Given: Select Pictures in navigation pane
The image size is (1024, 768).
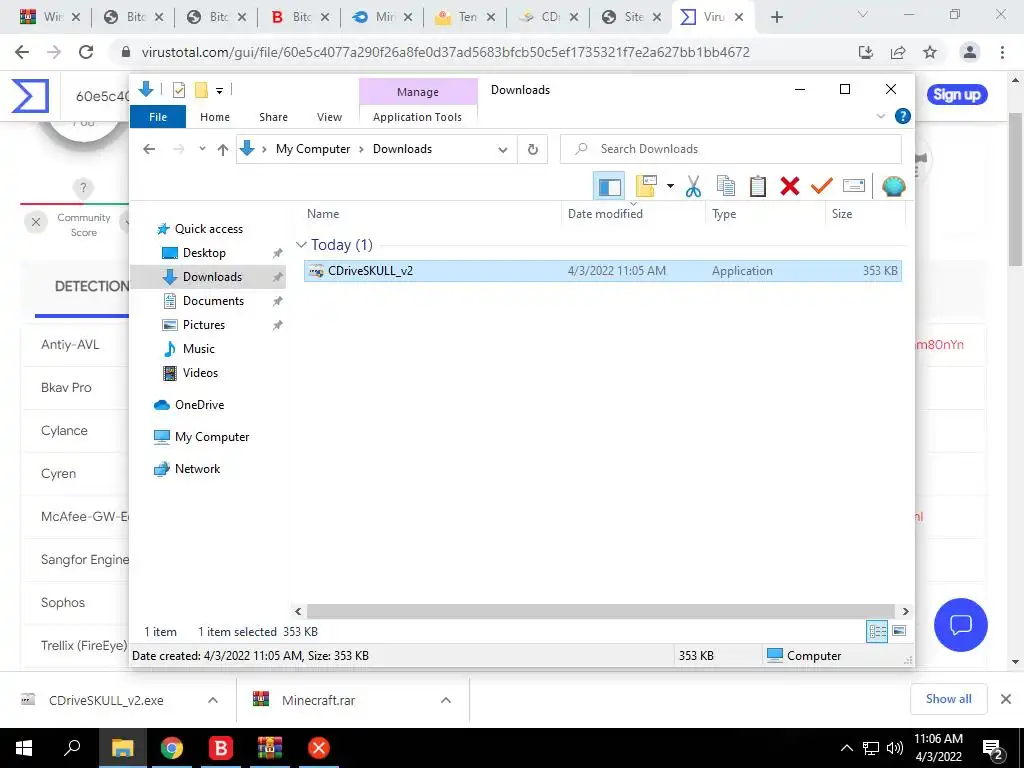Looking at the screenshot, I should 204,325.
